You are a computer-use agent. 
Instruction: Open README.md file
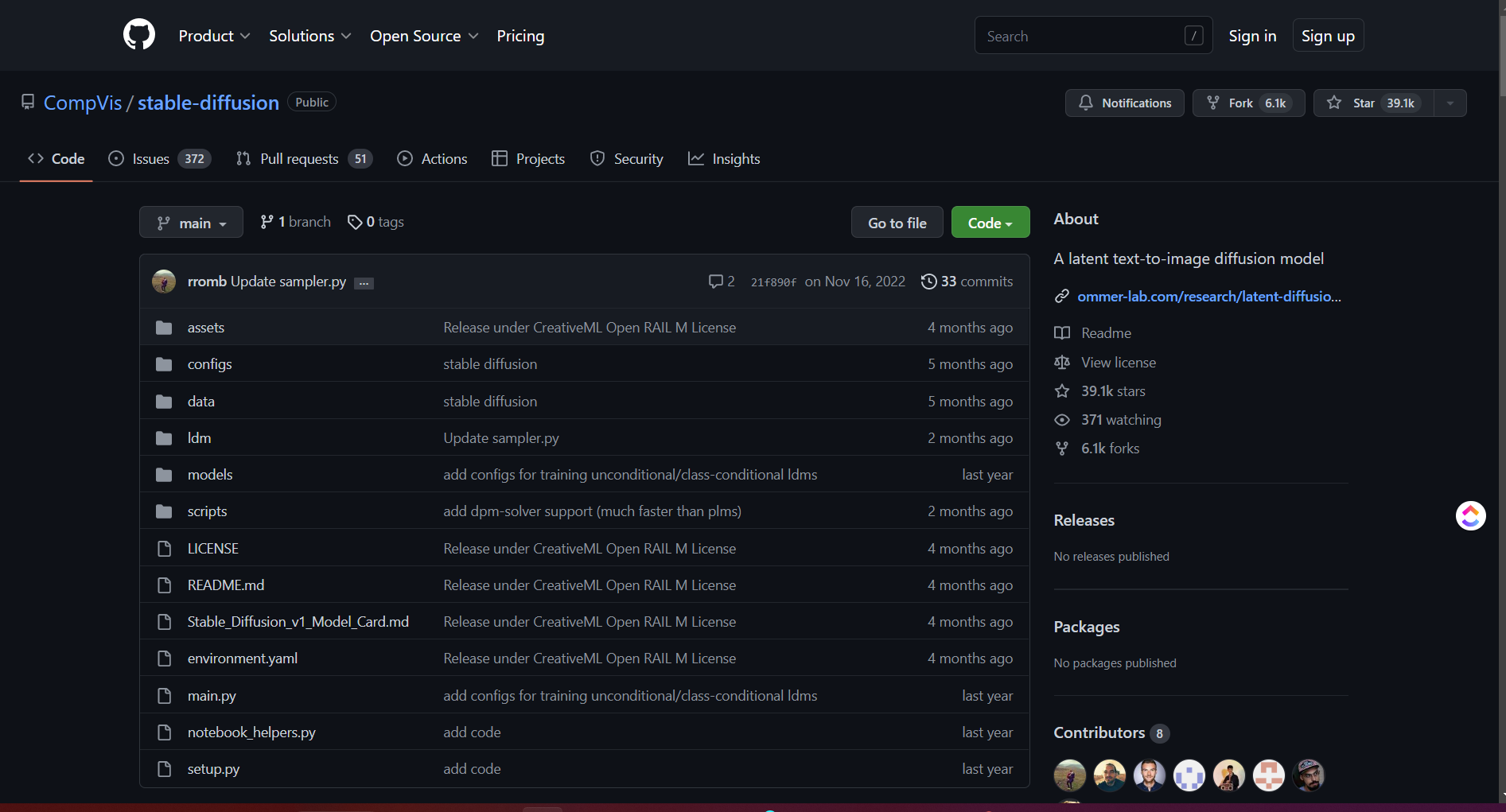(x=225, y=585)
